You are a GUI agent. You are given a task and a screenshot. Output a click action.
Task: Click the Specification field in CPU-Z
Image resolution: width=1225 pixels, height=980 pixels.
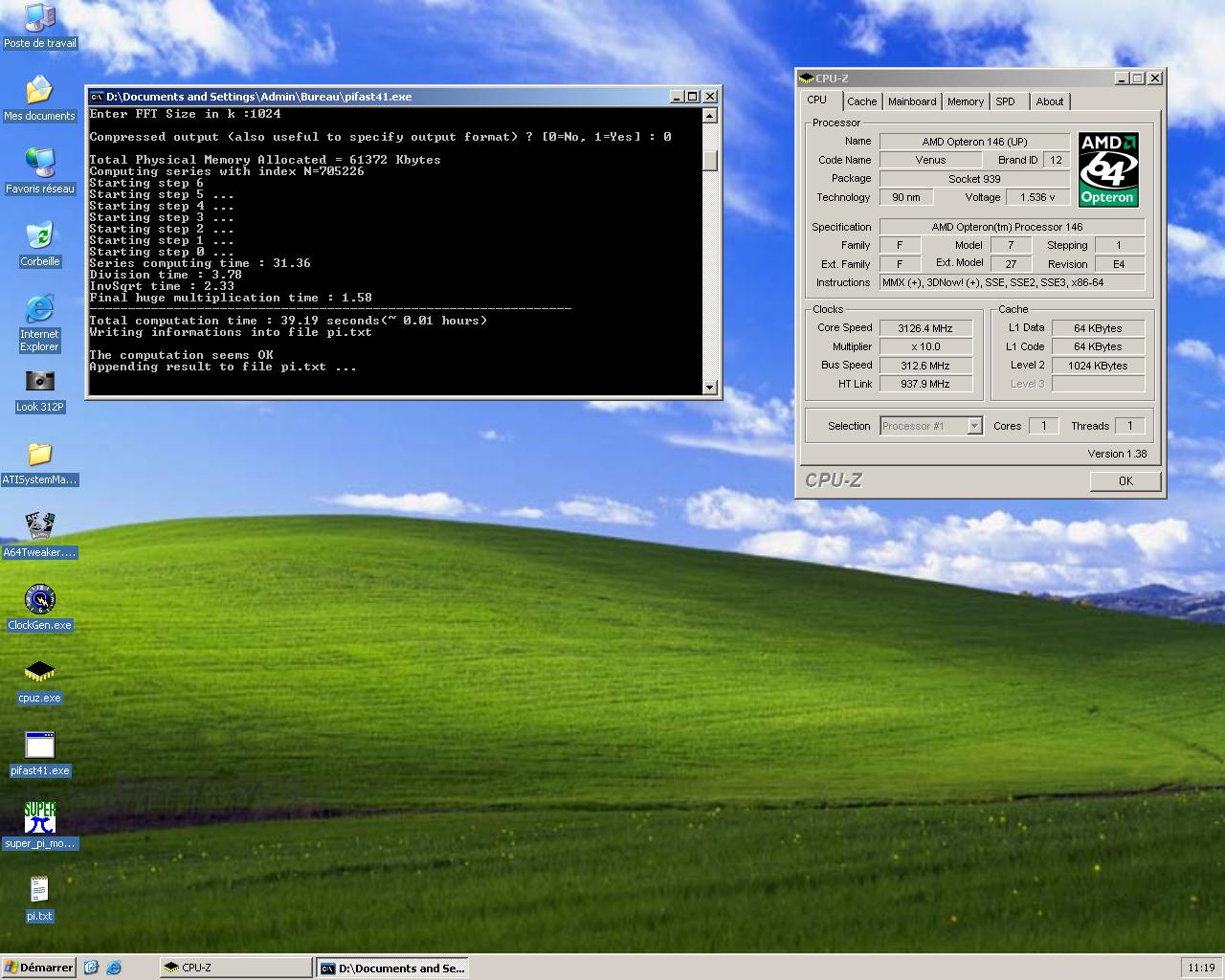click(1012, 227)
